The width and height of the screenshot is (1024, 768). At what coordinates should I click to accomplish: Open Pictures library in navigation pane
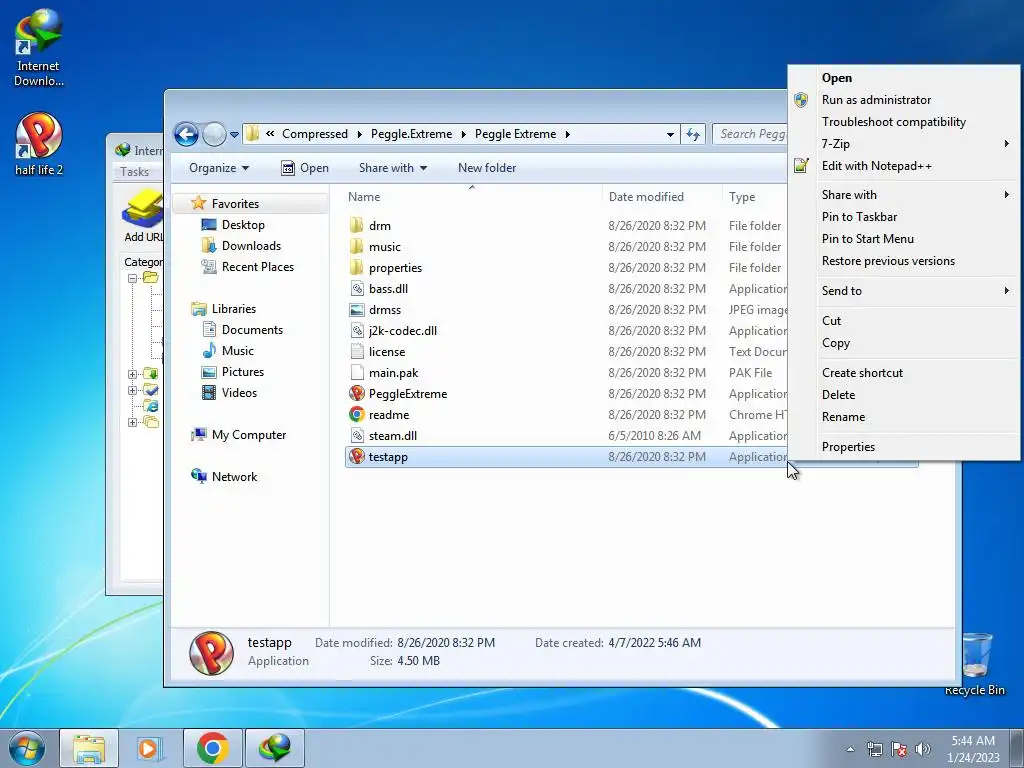[x=242, y=372]
